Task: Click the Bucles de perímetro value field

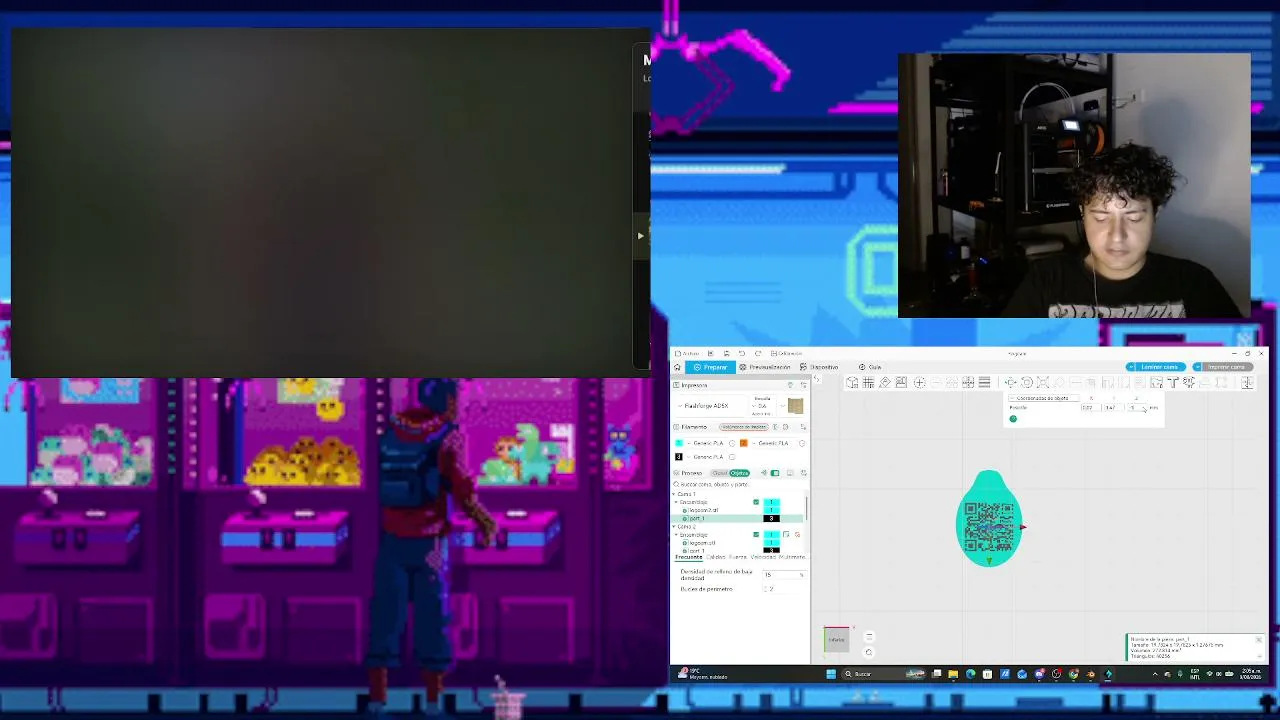Action: 782,589
